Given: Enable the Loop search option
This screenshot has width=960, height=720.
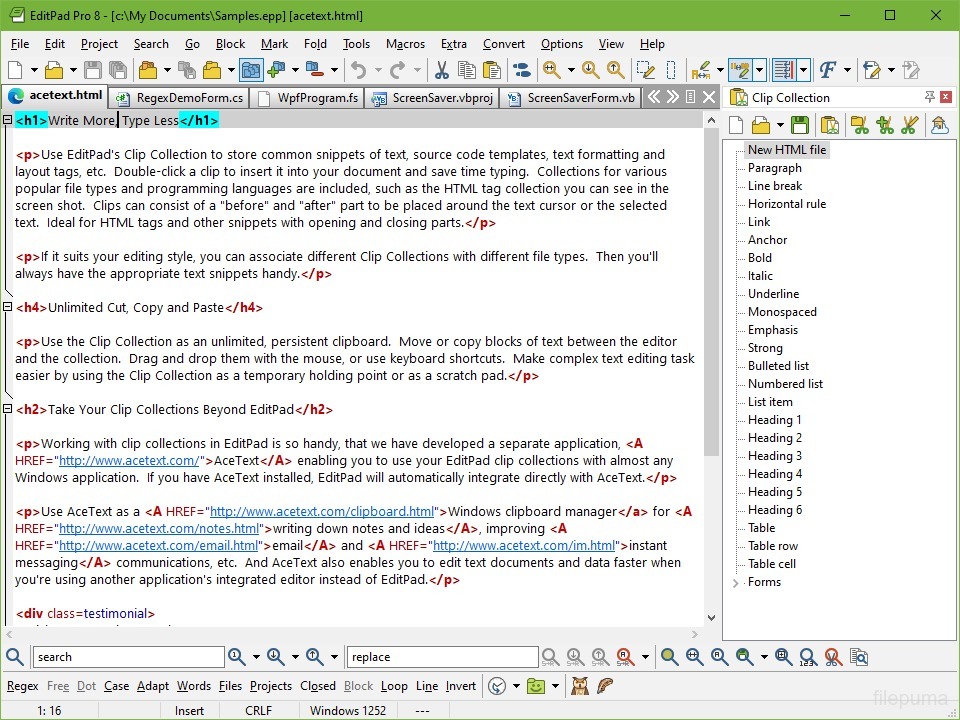Looking at the screenshot, I should [x=394, y=686].
